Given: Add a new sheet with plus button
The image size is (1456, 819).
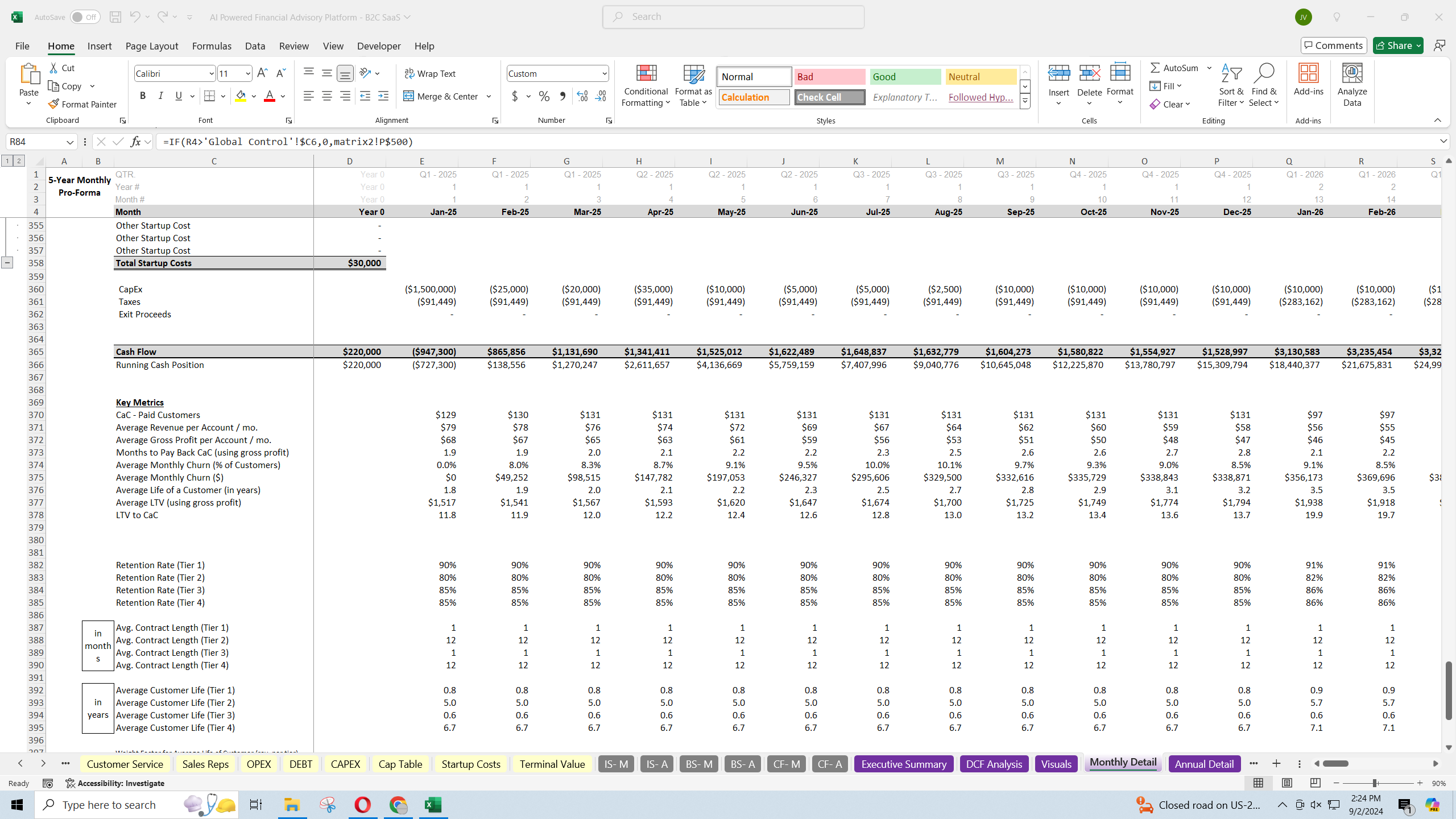Looking at the screenshot, I should tap(1276, 764).
